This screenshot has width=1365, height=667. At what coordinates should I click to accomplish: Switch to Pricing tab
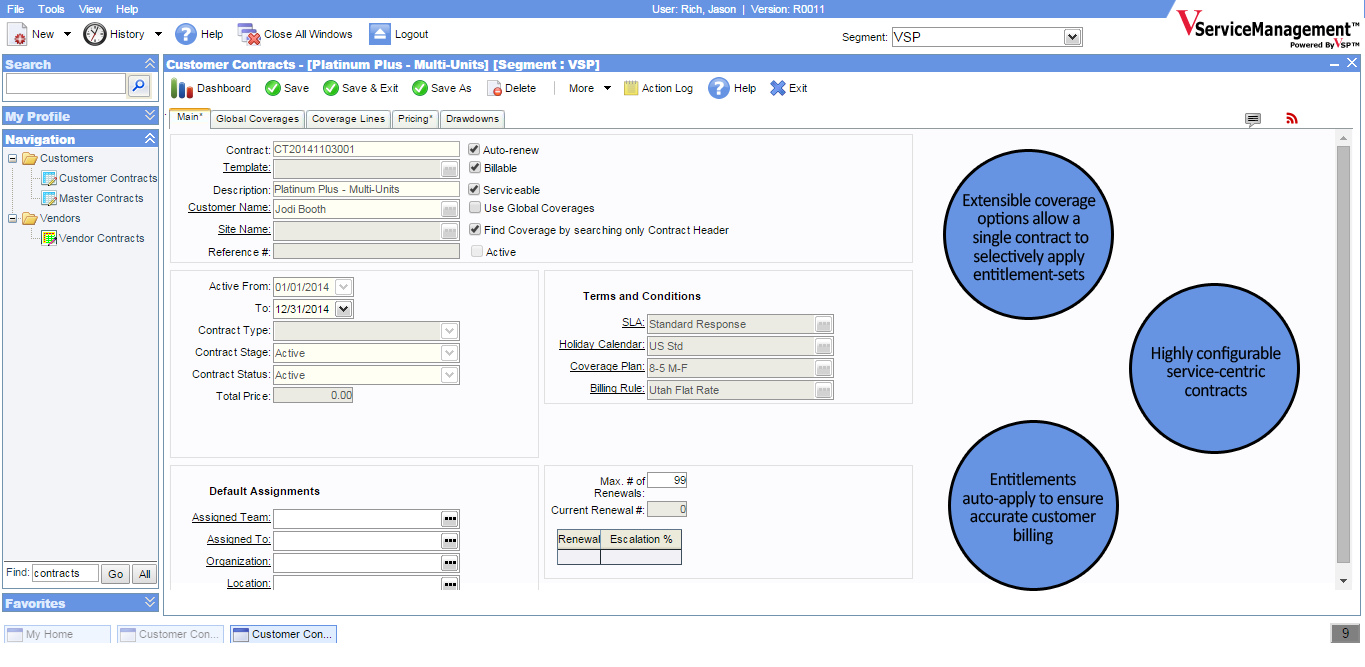click(415, 119)
